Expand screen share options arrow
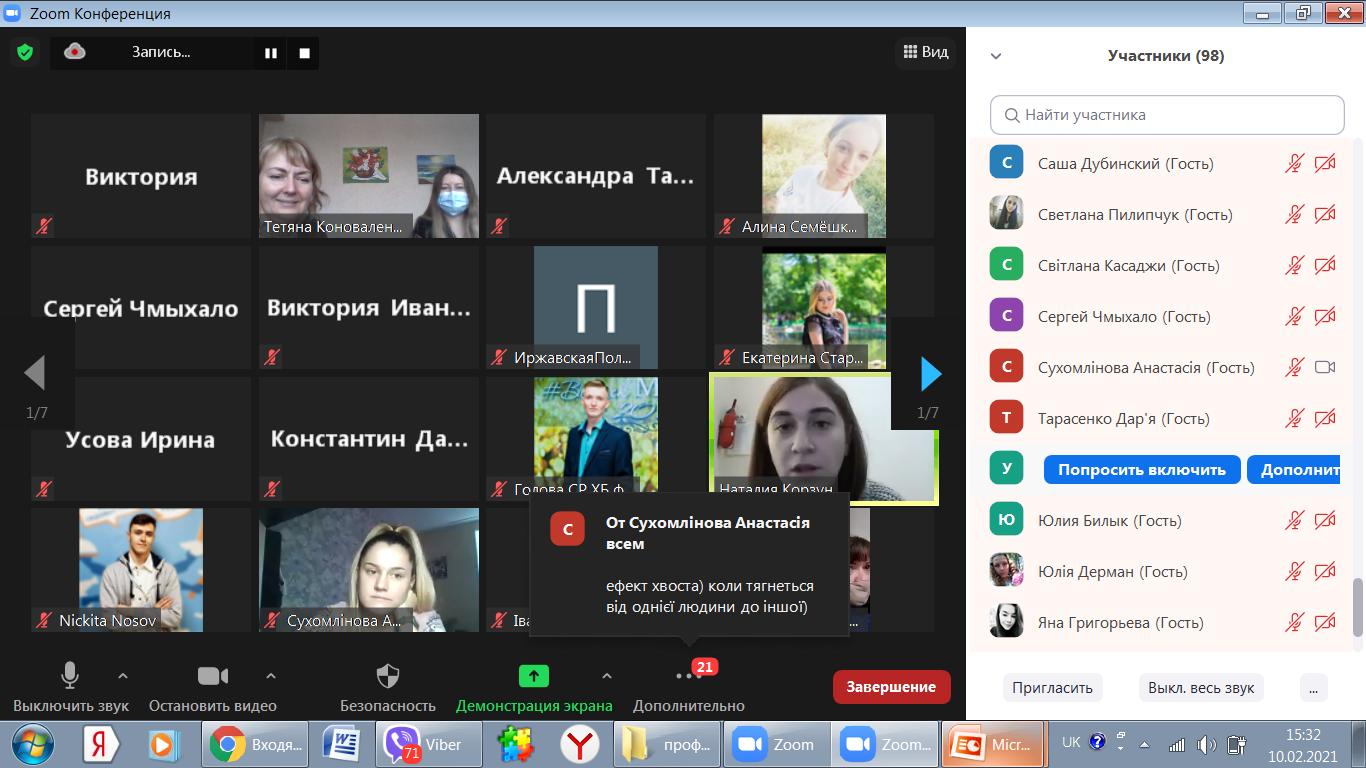Image resolution: width=1366 pixels, height=768 pixels. 606,676
